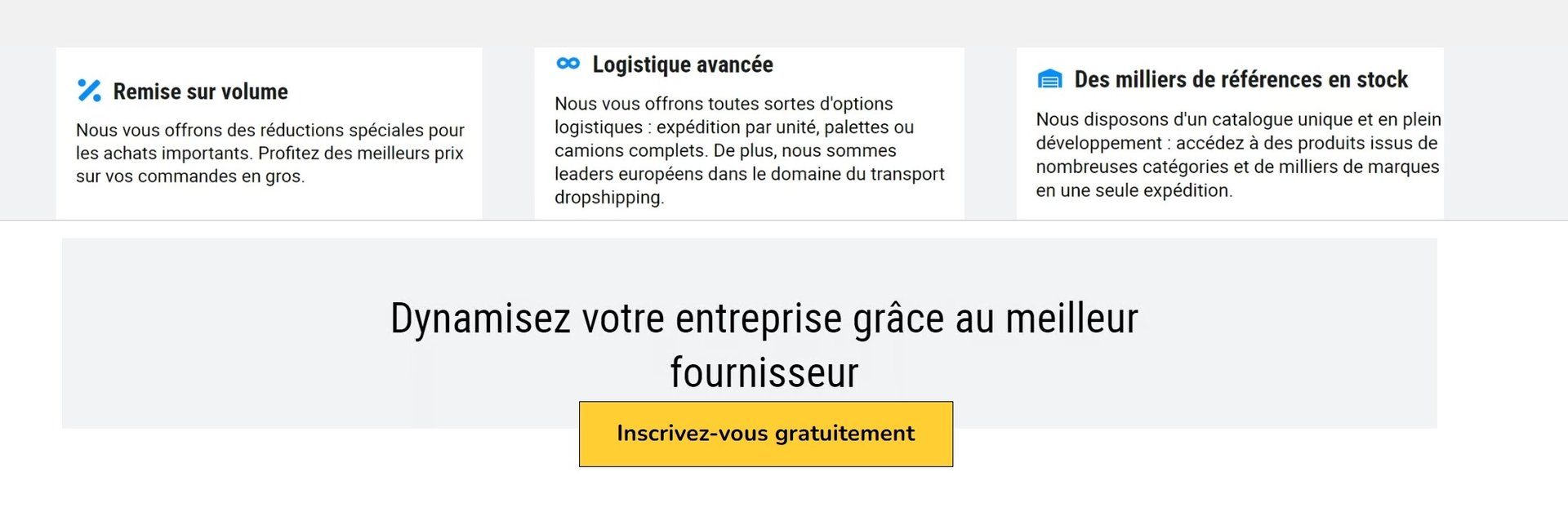The image size is (1568, 526).
Task: Select the Remise sur volume heading
Action: click(x=200, y=91)
